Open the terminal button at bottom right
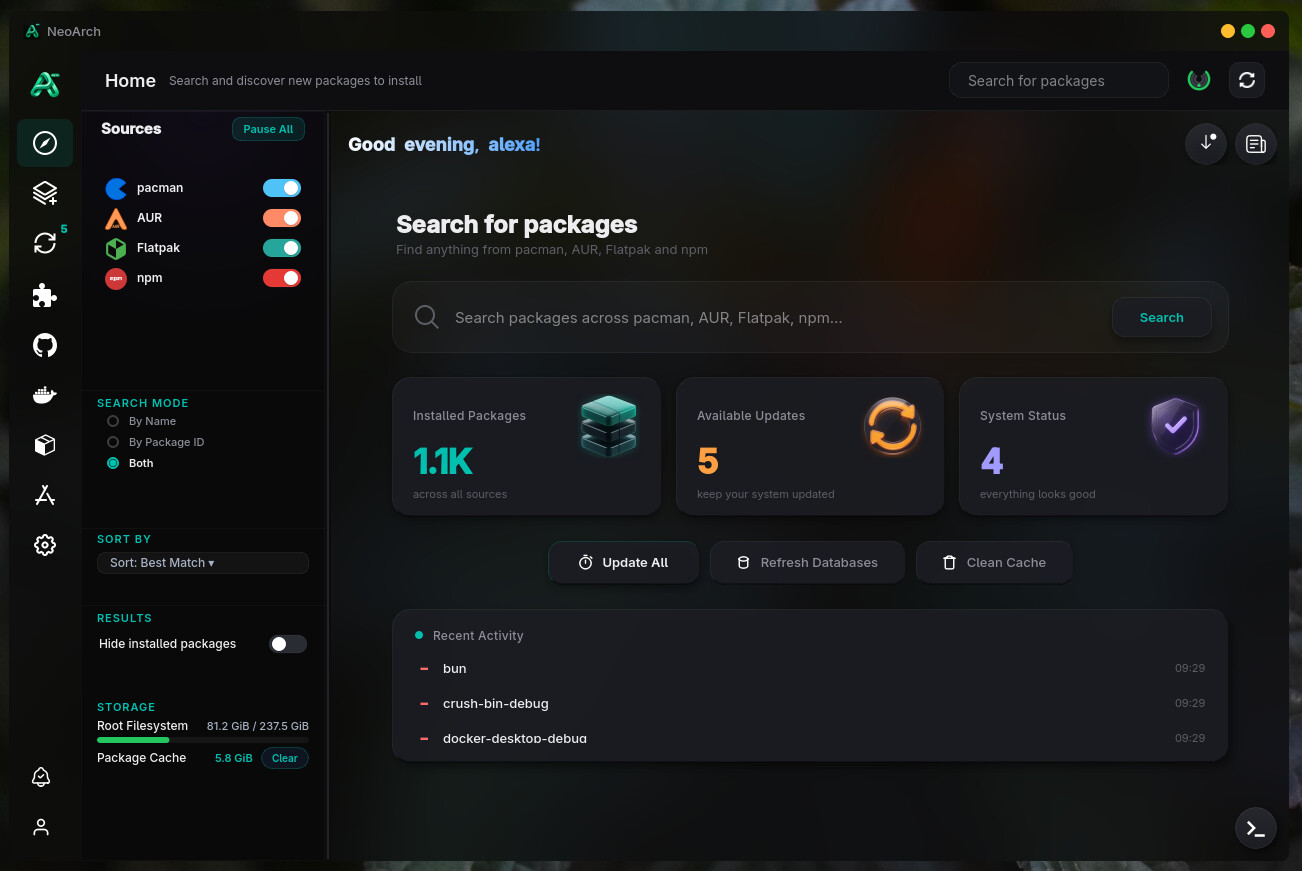Image resolution: width=1302 pixels, height=871 pixels. (x=1256, y=828)
